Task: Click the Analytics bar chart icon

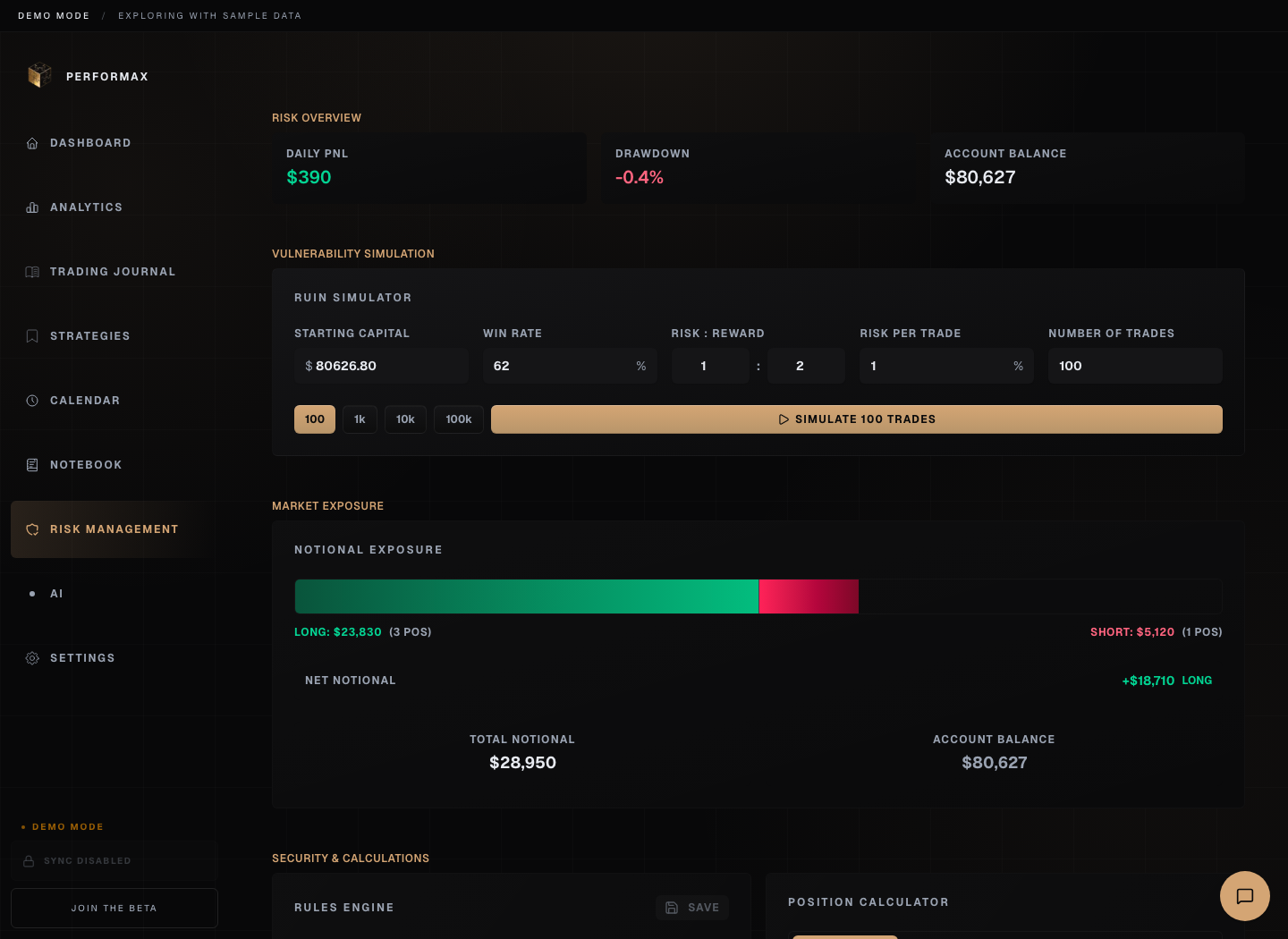Action: [32, 207]
